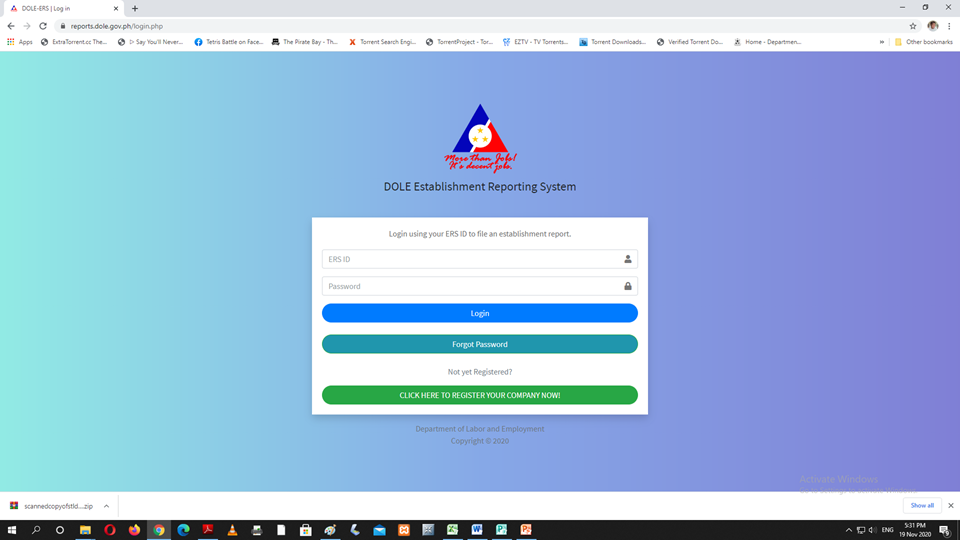The width and height of the screenshot is (960, 540).
Task: Focus the ERS ID input field
Action: tap(480, 259)
